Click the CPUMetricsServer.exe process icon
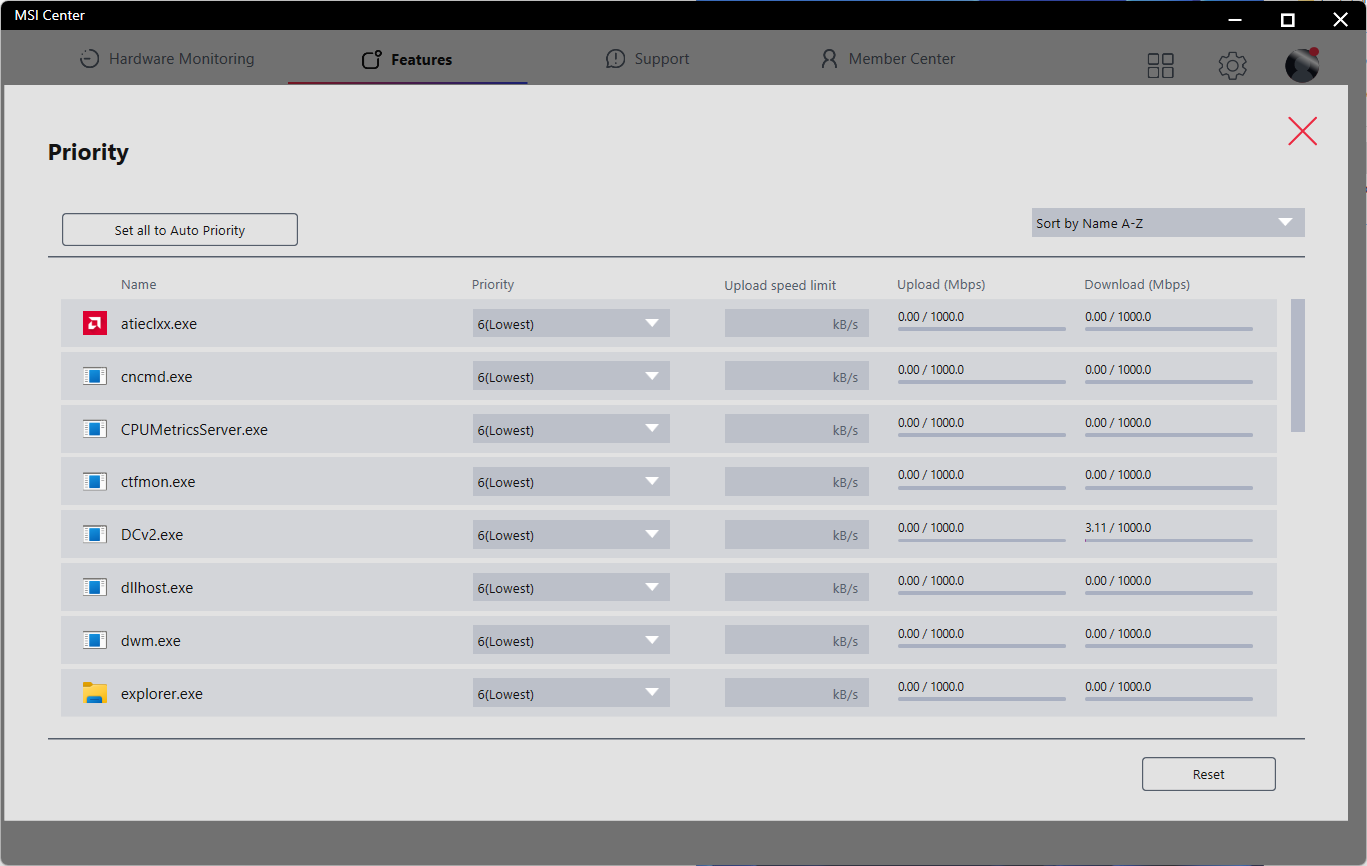This screenshot has height=866, width=1367. (x=95, y=429)
